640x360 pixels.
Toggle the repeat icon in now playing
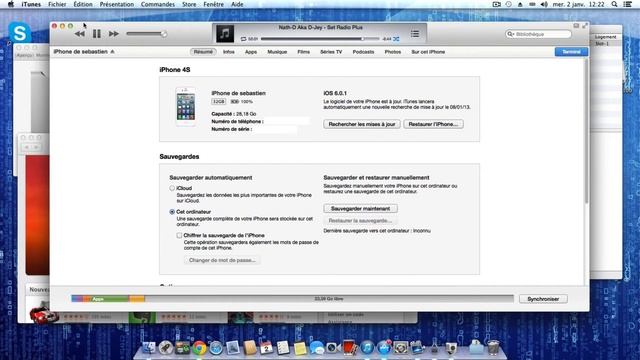point(243,39)
